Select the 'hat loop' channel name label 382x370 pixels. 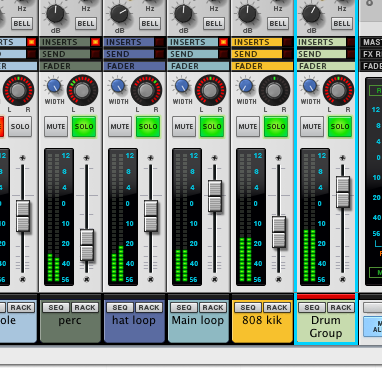click(134, 321)
